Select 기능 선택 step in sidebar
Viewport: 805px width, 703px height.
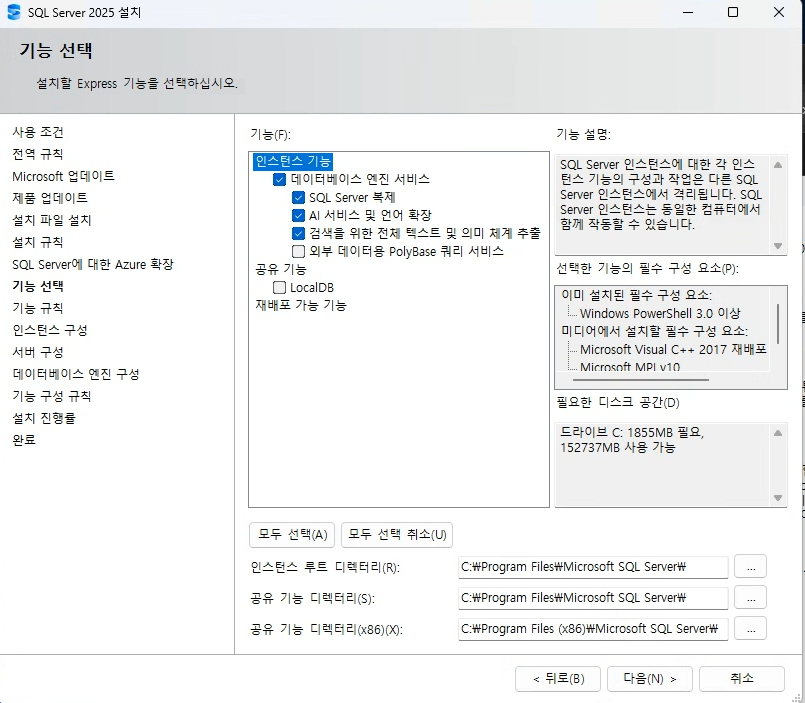click(38, 286)
